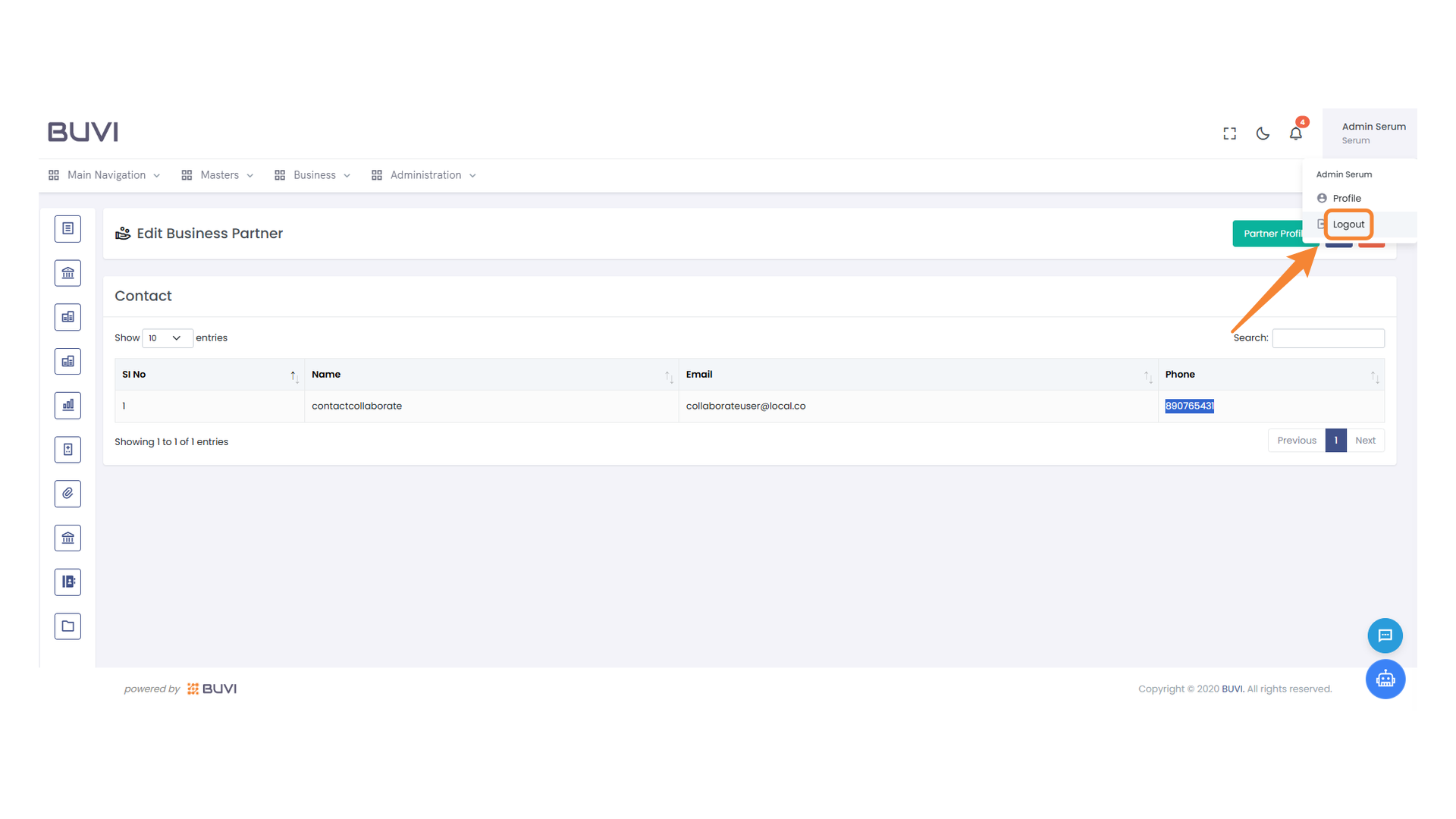Open the notification bell showing 4 alerts
The width and height of the screenshot is (1456, 819).
pos(1295,133)
